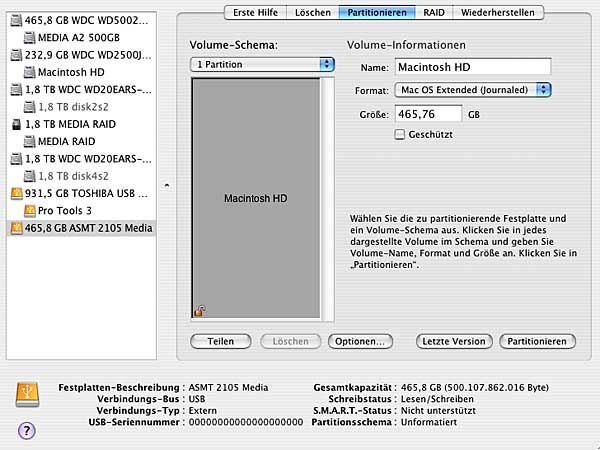This screenshot has width=600, height=450.
Task: Open the RAID tab
Action: [431, 13]
